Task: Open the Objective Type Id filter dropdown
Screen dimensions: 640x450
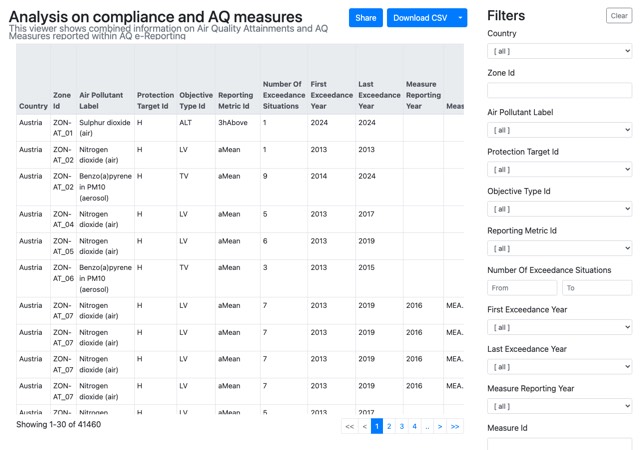Action: [x=559, y=209]
